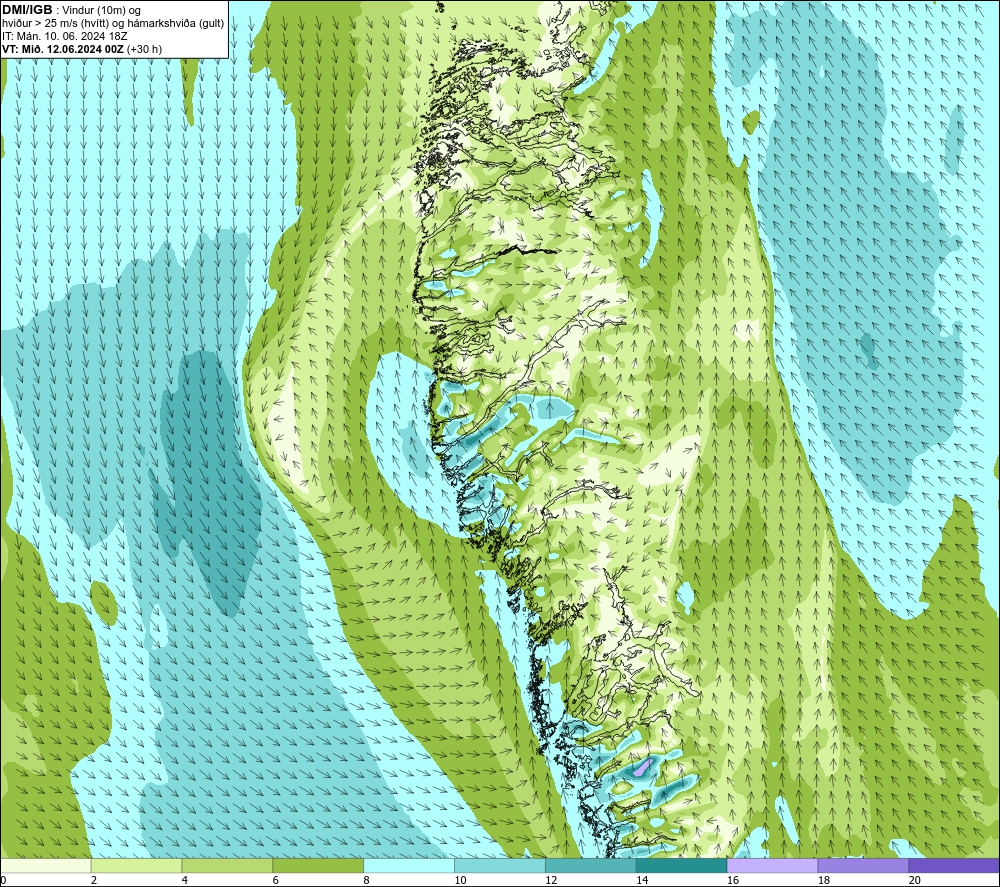The width and height of the screenshot is (1000, 887).
Task: Click the light green 2–4 m/s legend swatch
Action: 136,865
